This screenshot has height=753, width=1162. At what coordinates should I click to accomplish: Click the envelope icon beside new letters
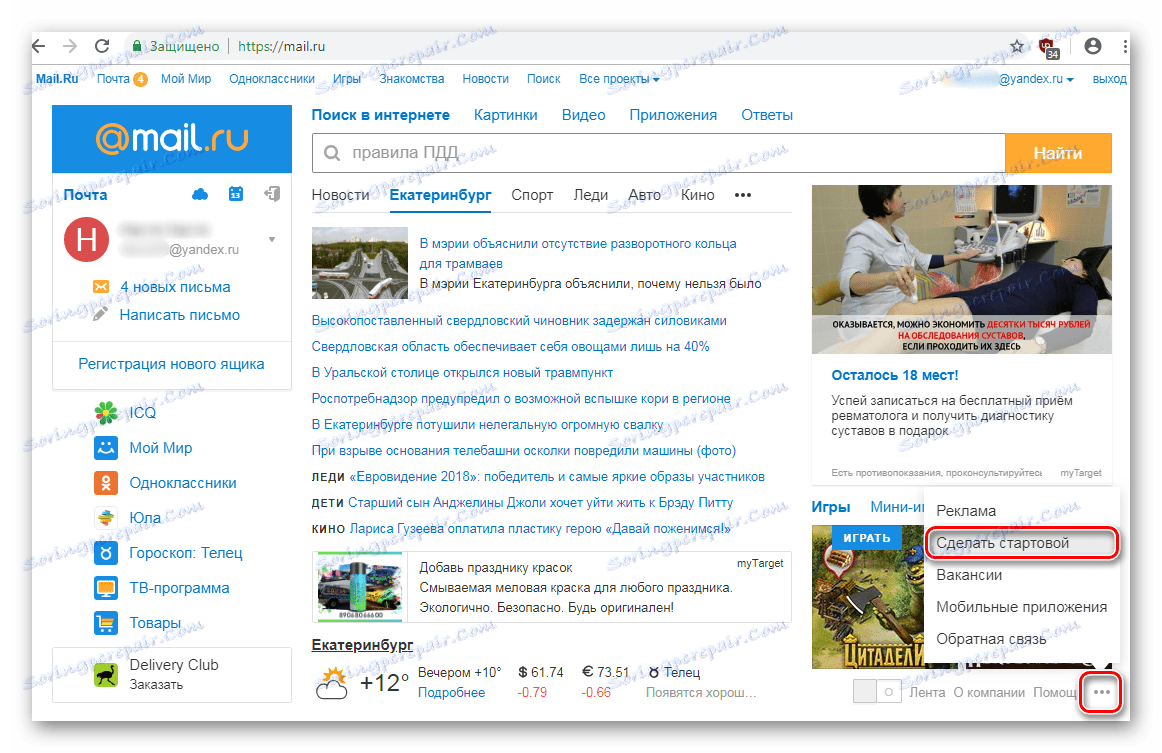(x=101, y=287)
